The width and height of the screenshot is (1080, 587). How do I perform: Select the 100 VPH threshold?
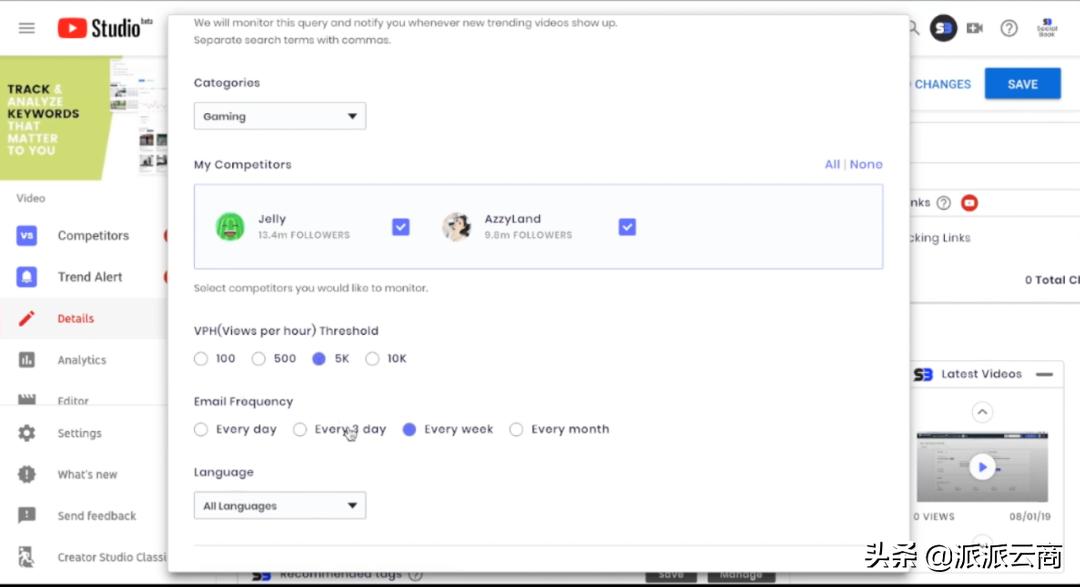point(200,359)
